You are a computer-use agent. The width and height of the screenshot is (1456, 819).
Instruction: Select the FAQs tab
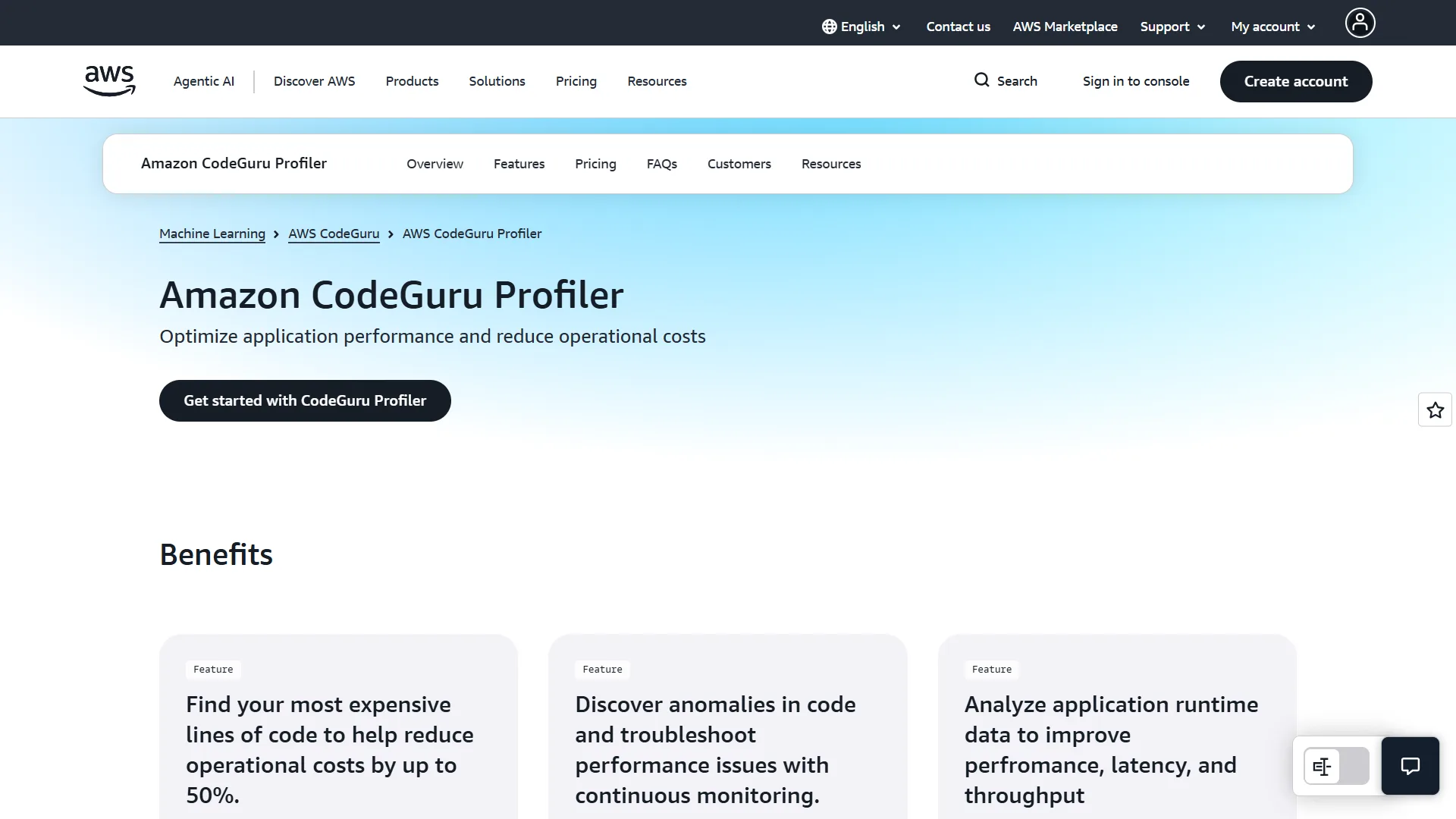coord(661,164)
